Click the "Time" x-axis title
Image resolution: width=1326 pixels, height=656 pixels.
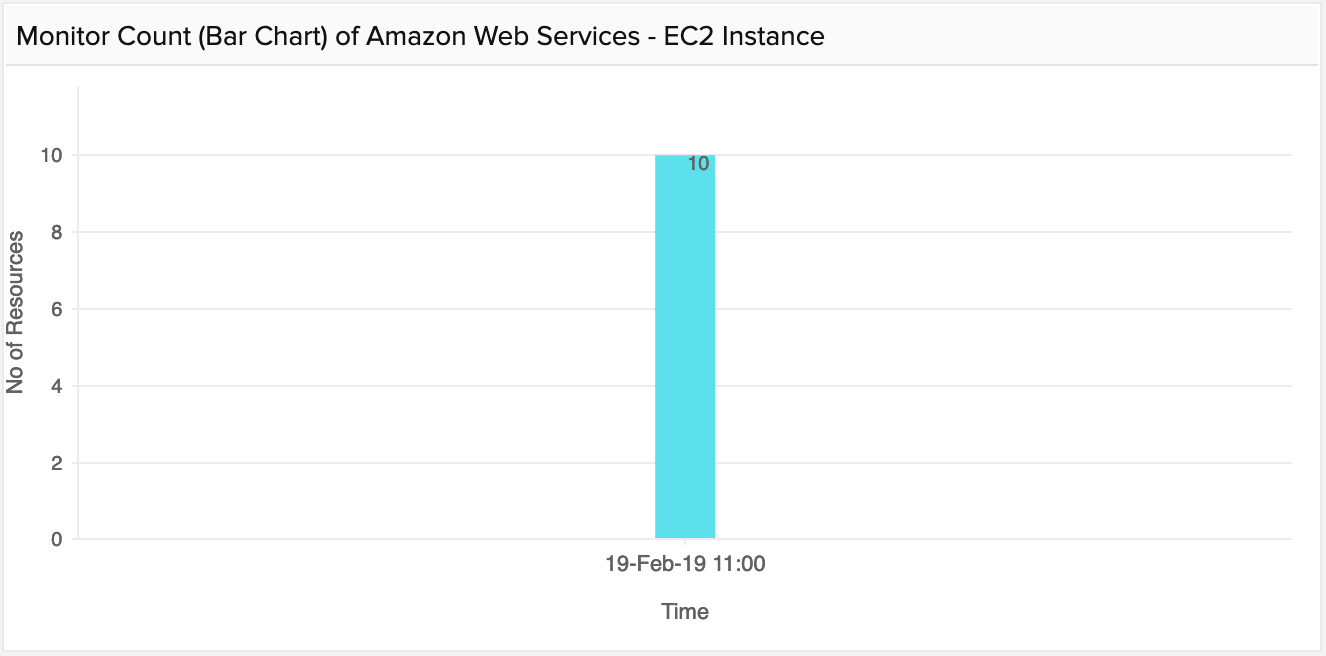[685, 612]
